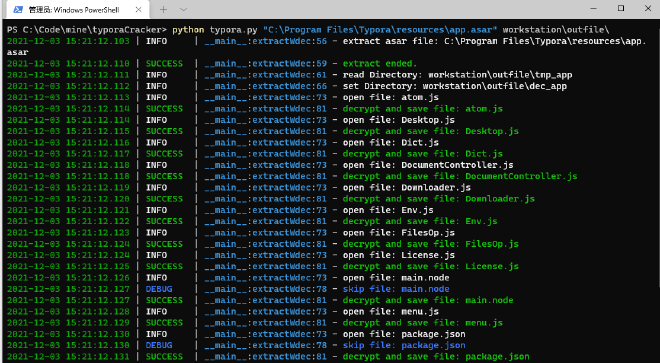Click the line open file: package.json
660x363 pixels.
click(x=404, y=334)
